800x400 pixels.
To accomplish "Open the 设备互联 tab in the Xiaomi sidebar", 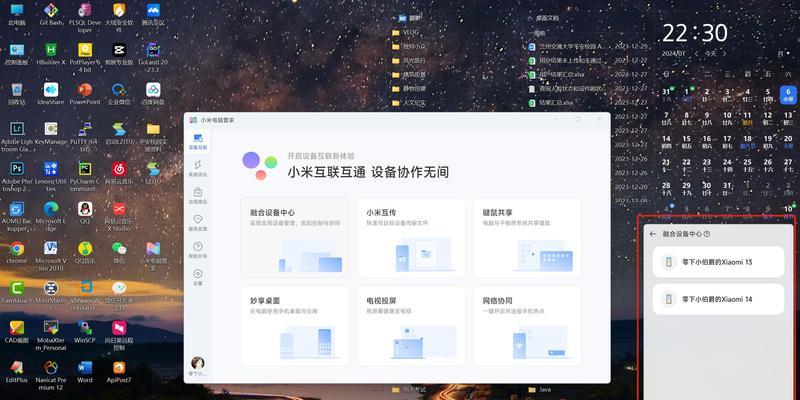I will coord(198,142).
